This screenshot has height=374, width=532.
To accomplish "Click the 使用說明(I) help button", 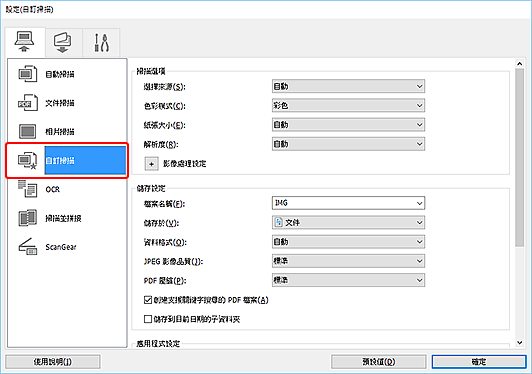I will point(53,362).
